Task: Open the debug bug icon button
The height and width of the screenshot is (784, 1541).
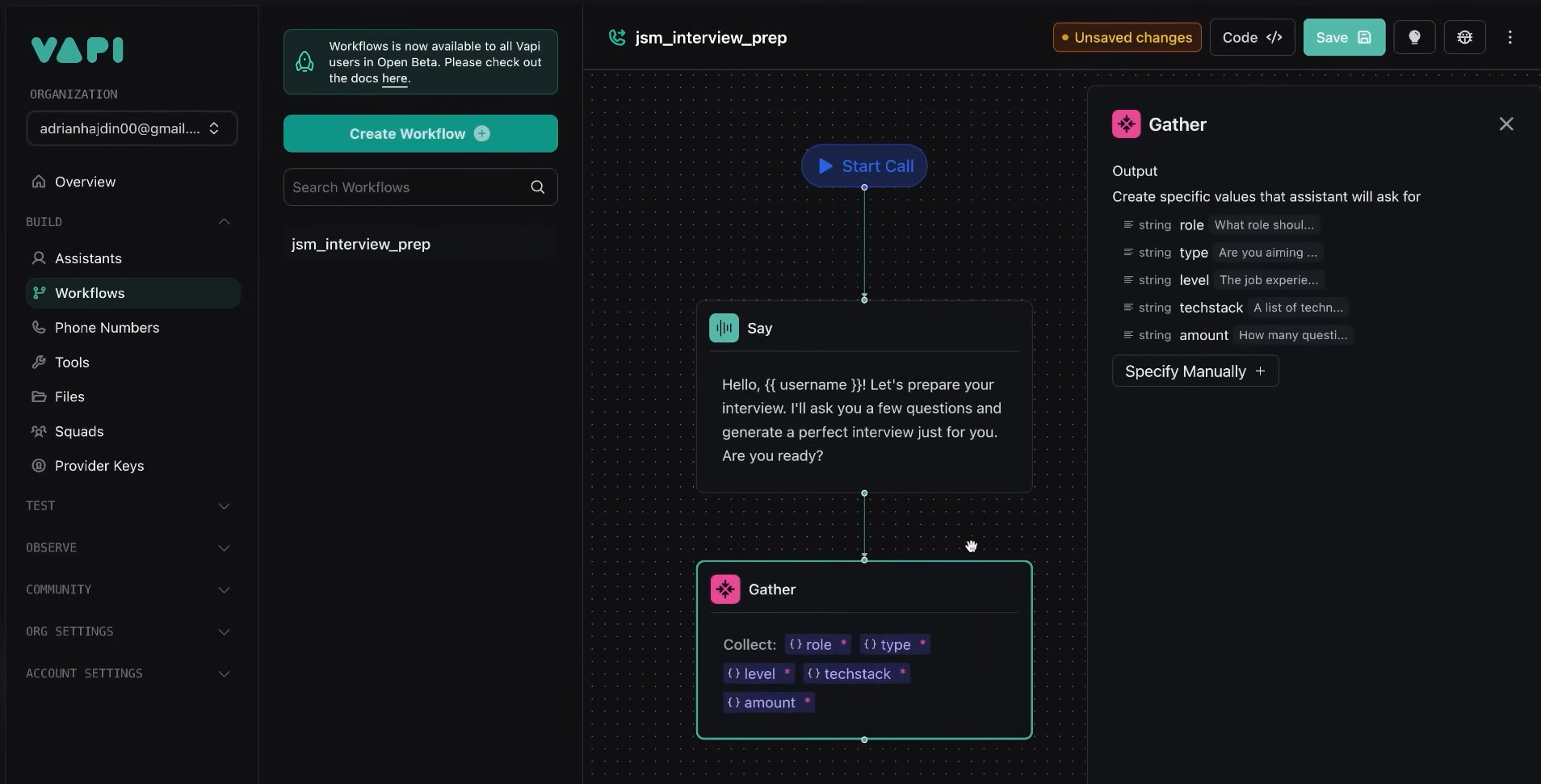Action: click(1464, 37)
